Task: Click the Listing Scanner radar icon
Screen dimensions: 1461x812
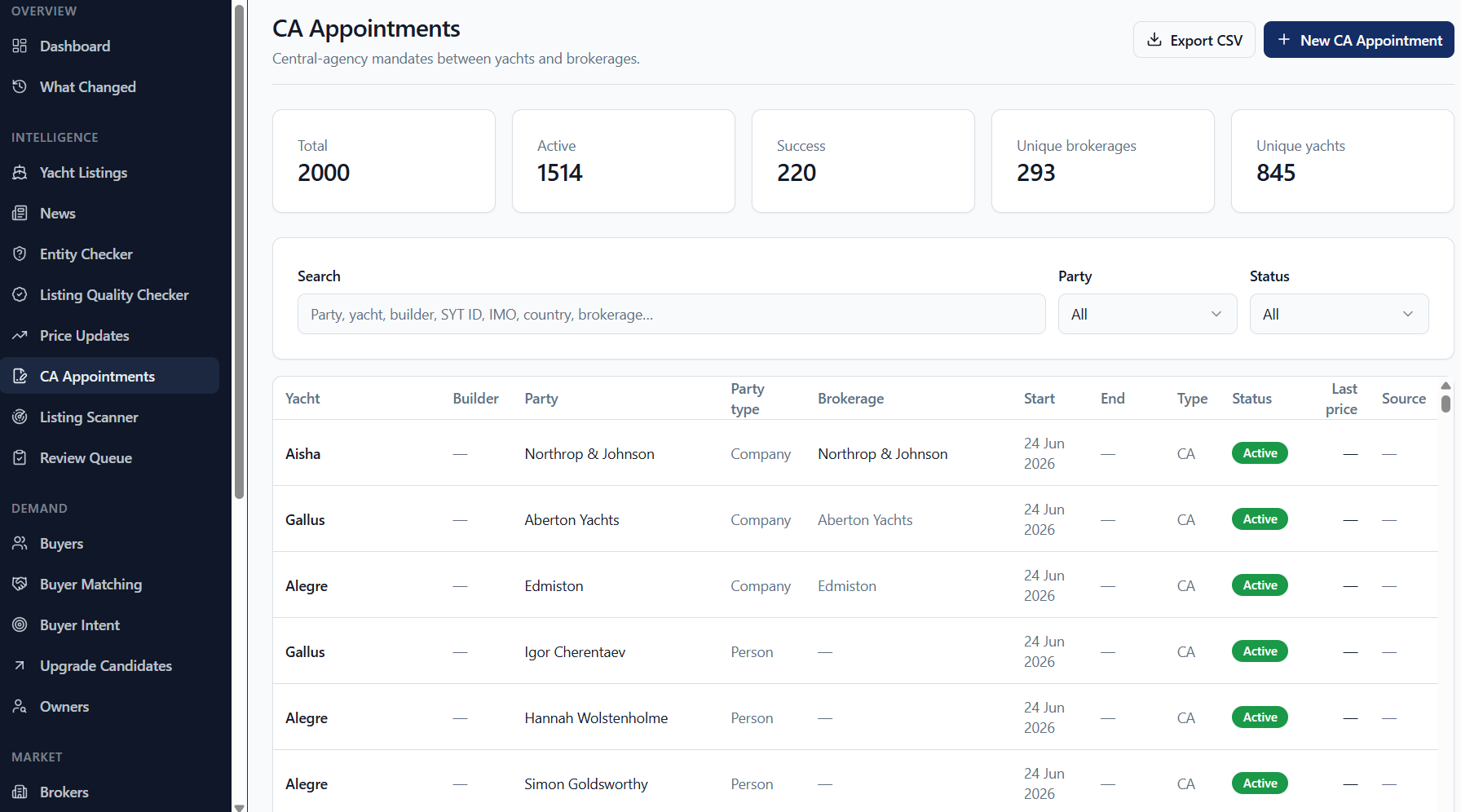Action: tap(20, 417)
